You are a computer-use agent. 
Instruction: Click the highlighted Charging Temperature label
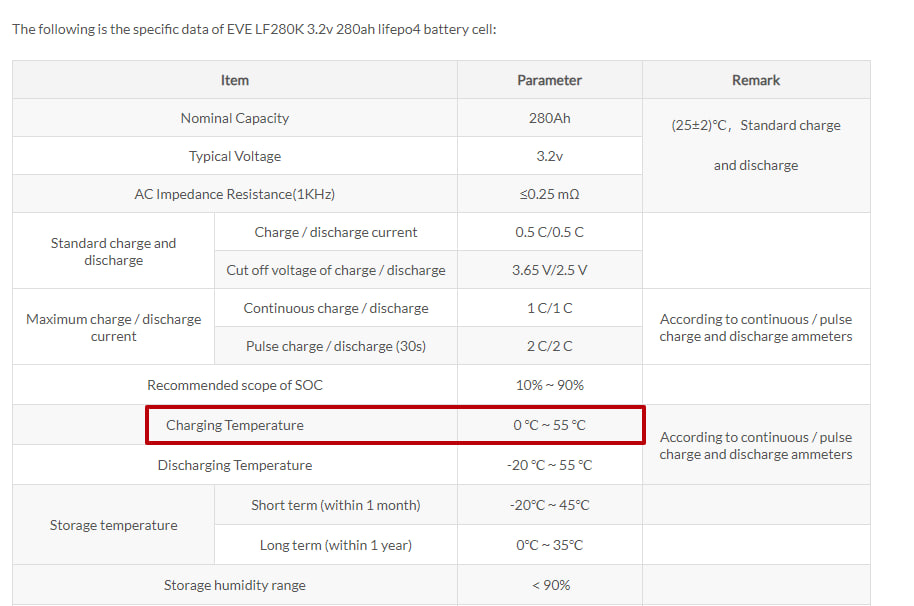(x=234, y=425)
